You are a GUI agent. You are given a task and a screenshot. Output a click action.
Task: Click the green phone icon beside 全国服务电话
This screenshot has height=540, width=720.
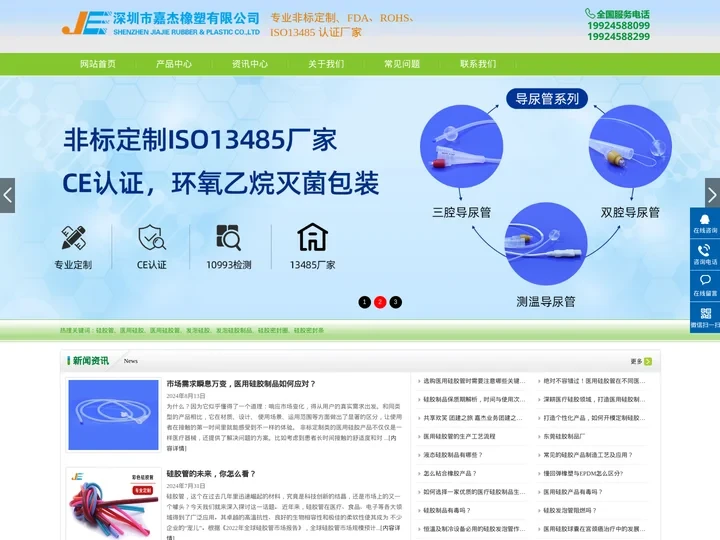click(x=590, y=13)
